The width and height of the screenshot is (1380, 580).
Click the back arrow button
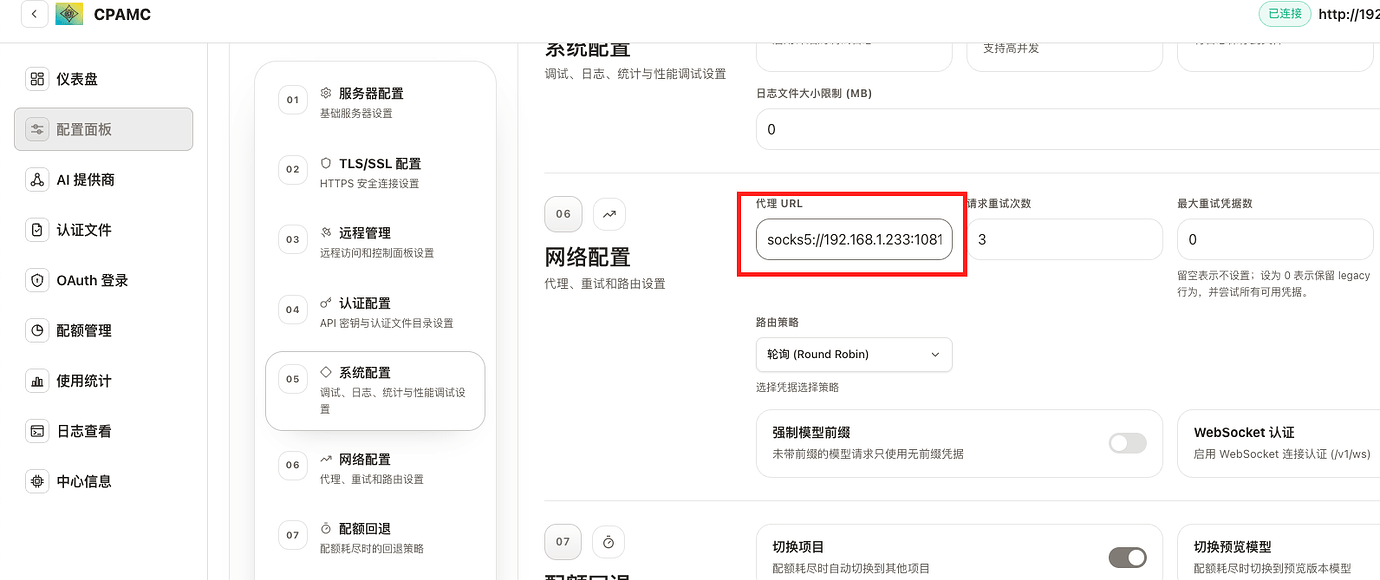34,15
